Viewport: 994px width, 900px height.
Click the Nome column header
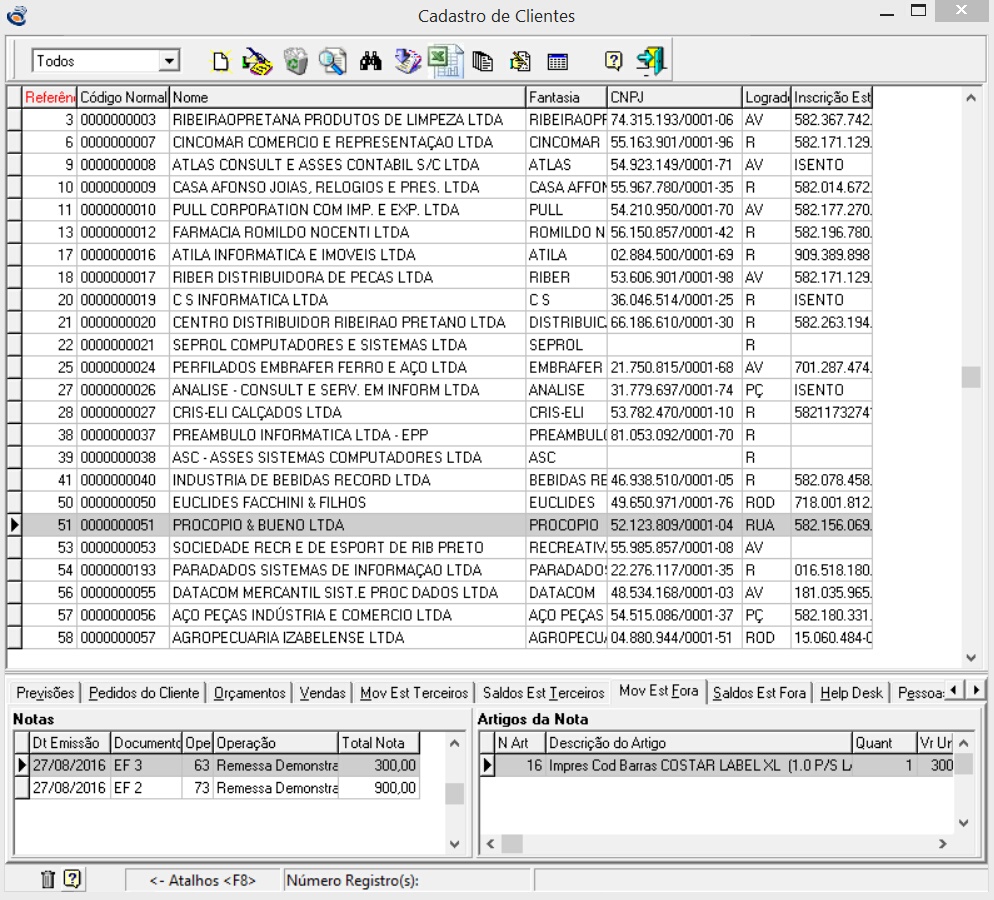pyautogui.click(x=347, y=97)
